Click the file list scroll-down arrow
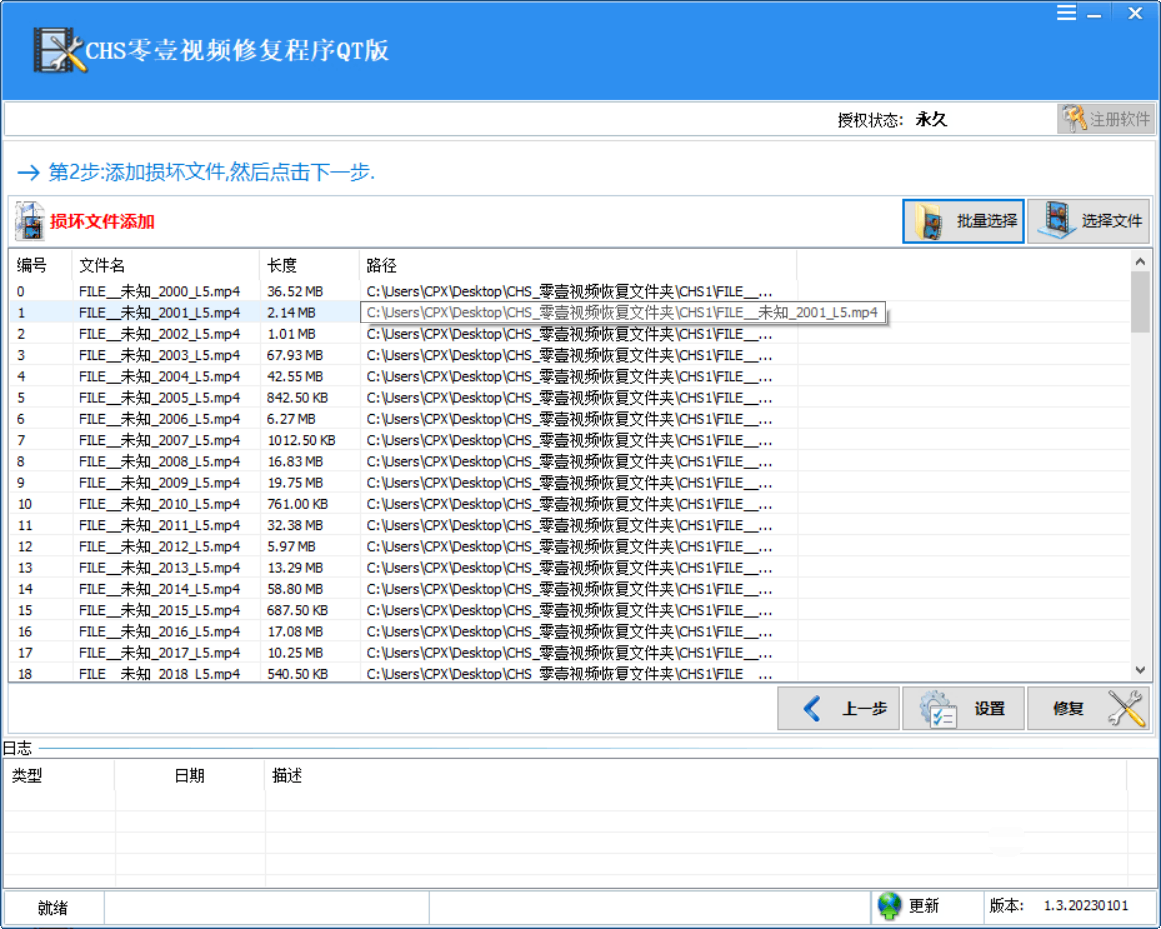 tap(1140, 670)
